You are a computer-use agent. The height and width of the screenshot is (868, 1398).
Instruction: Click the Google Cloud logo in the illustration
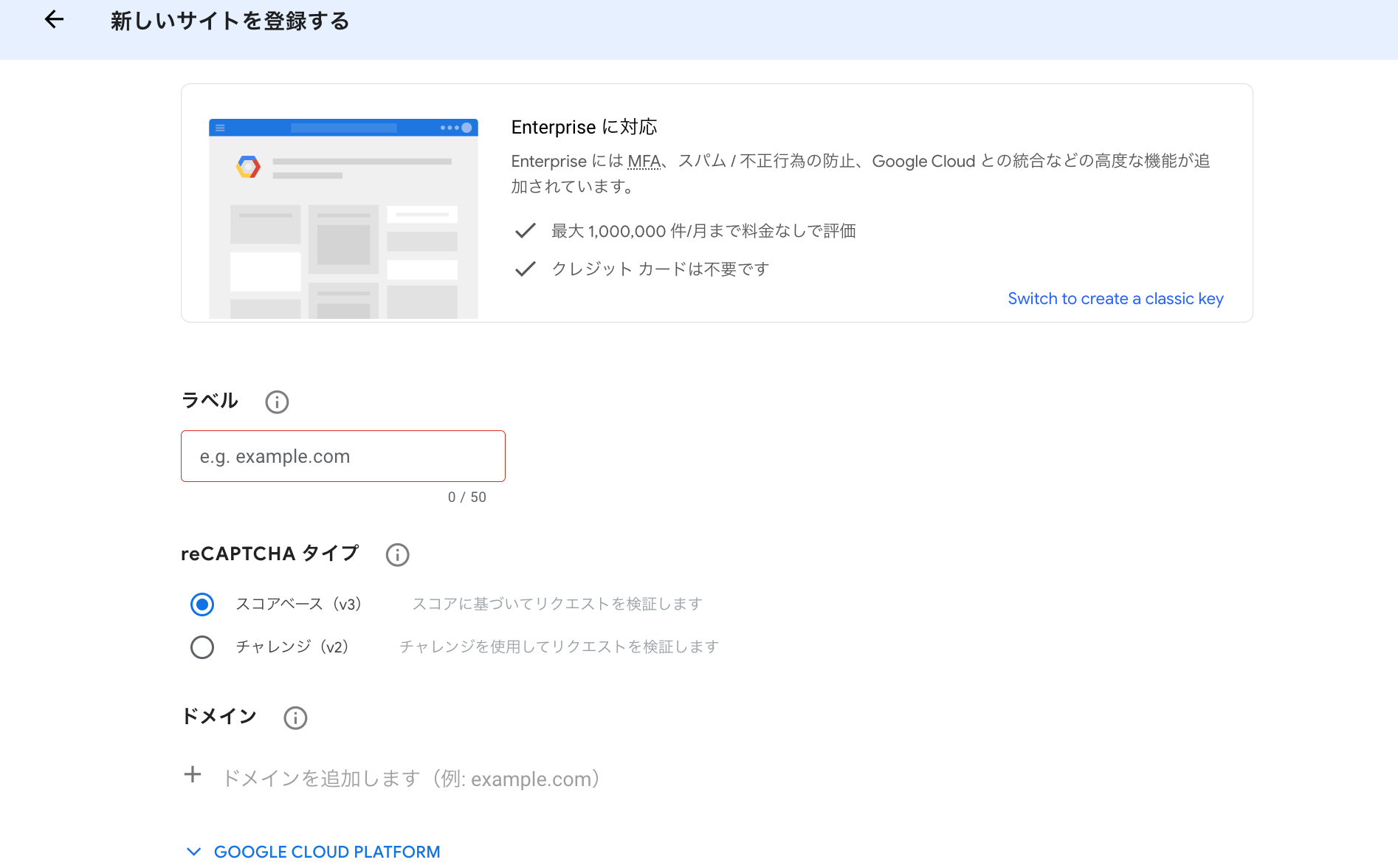tap(248, 167)
